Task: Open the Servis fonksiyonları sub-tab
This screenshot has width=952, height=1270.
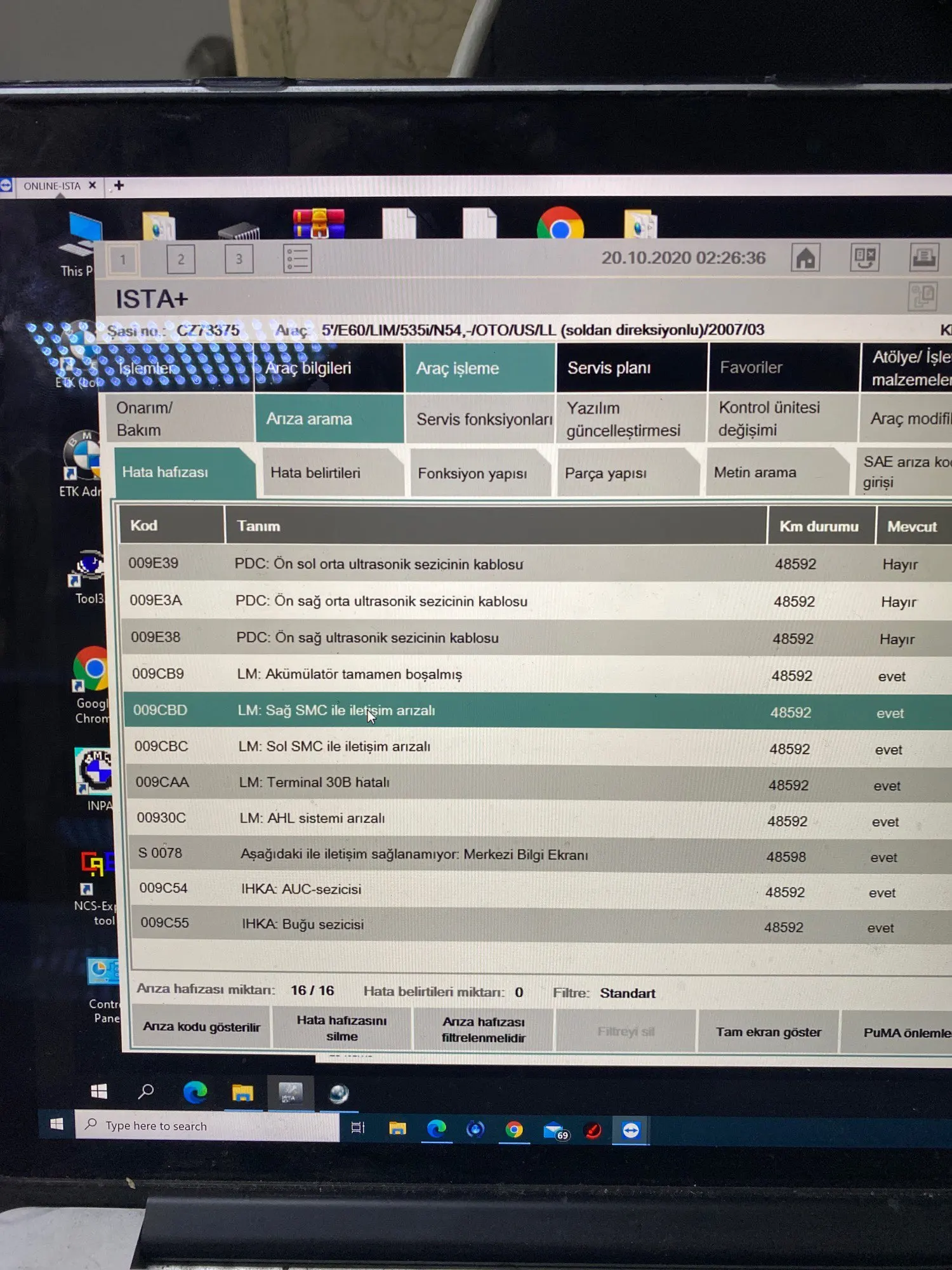Action: click(480, 418)
